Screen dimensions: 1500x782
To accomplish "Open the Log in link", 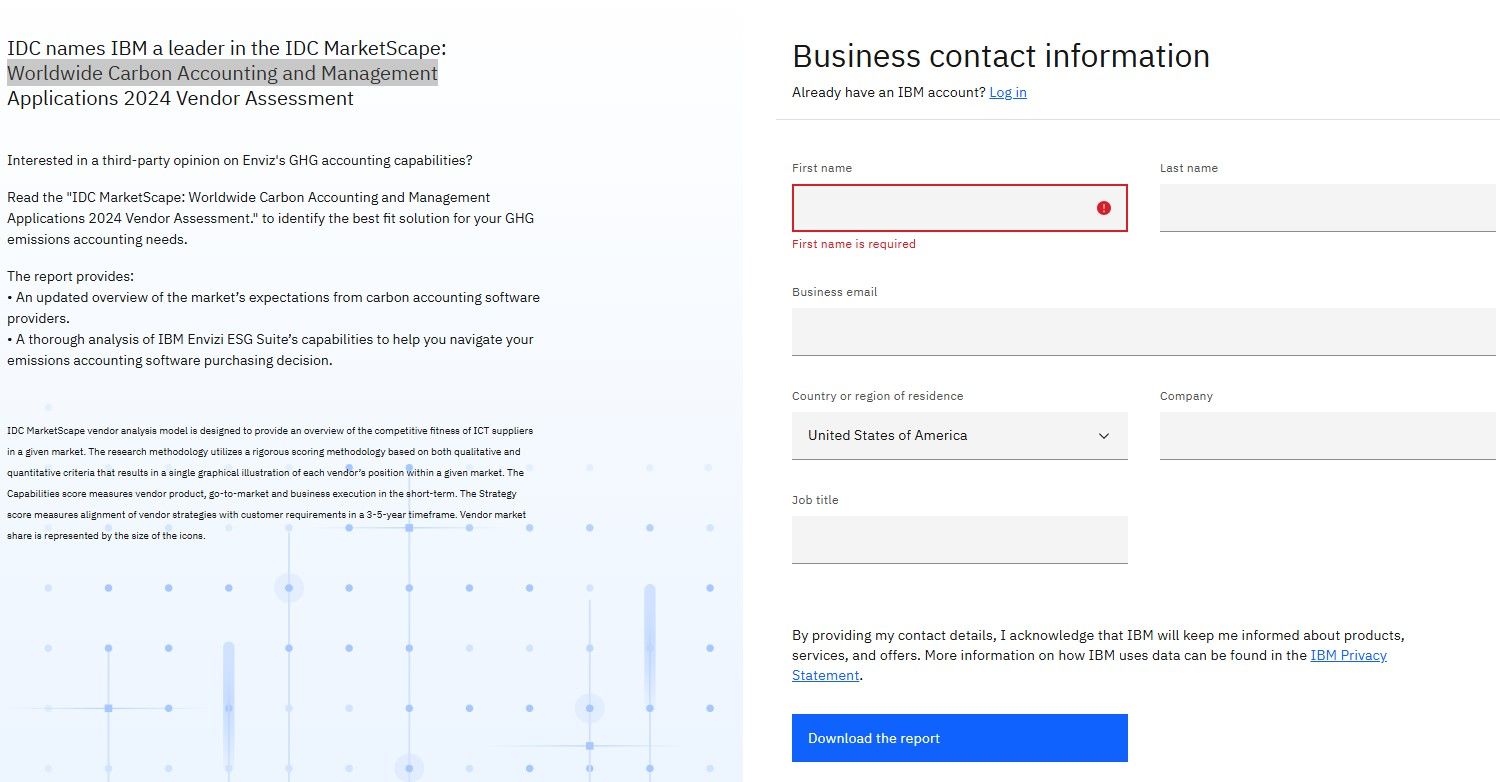I will (x=1007, y=92).
